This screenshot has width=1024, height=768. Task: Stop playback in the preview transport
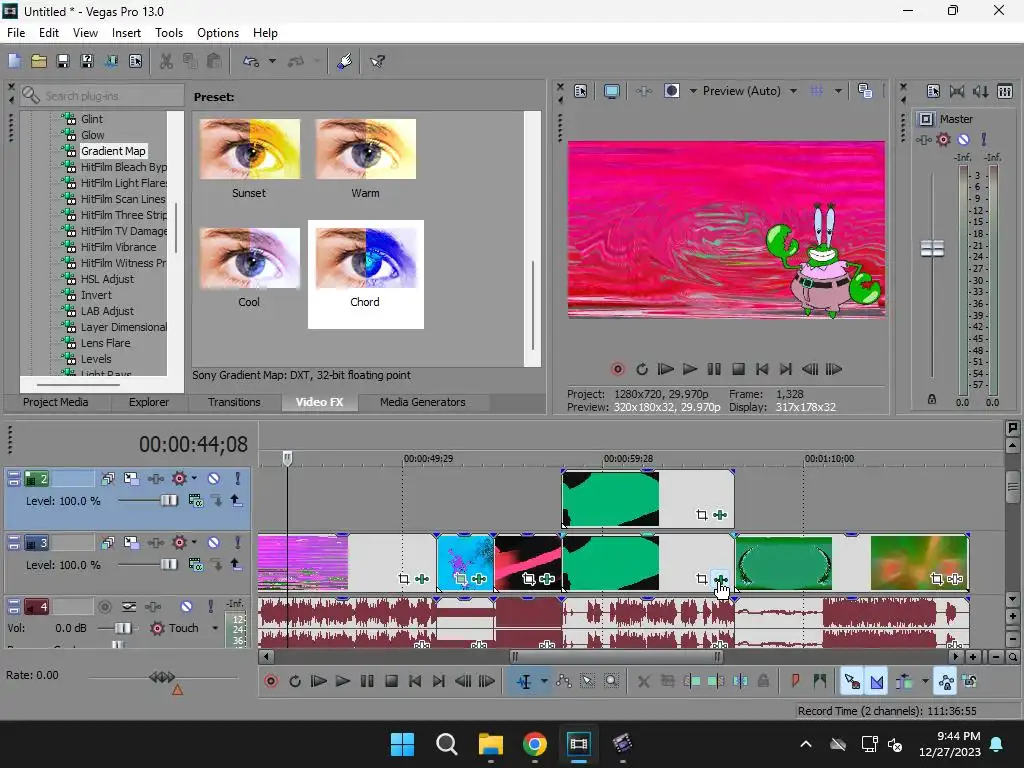click(738, 369)
